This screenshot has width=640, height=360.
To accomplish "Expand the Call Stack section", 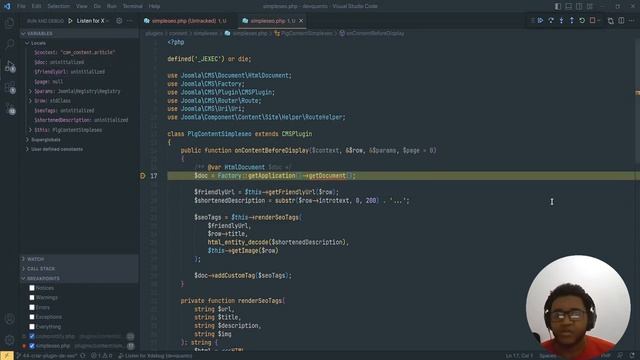I will (80, 269).
